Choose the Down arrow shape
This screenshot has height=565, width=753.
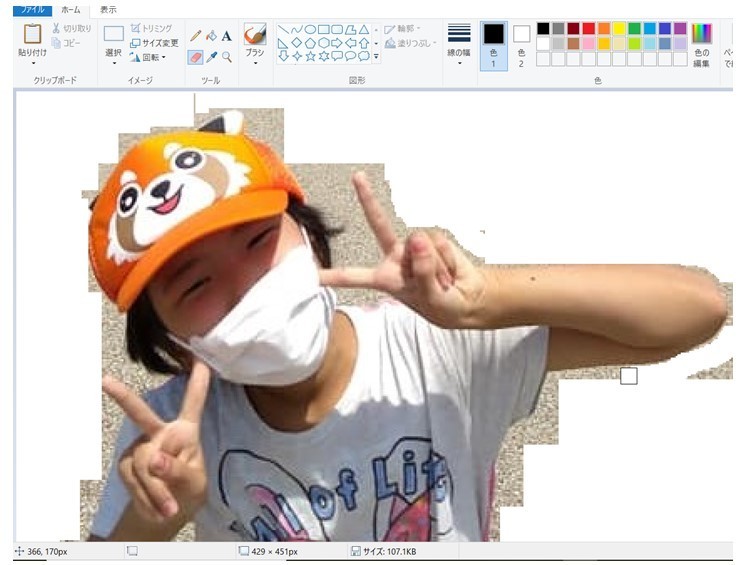(283, 56)
